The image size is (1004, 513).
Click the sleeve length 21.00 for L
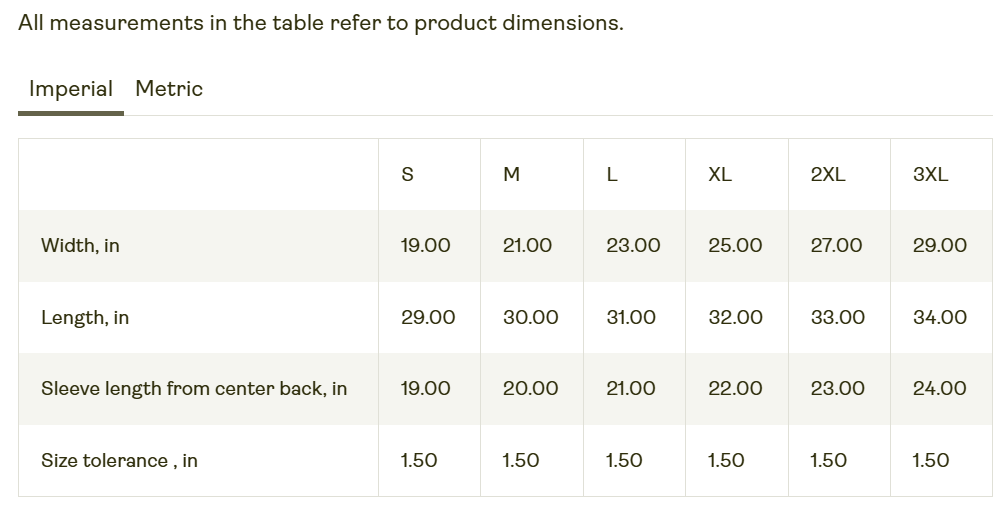(631, 389)
